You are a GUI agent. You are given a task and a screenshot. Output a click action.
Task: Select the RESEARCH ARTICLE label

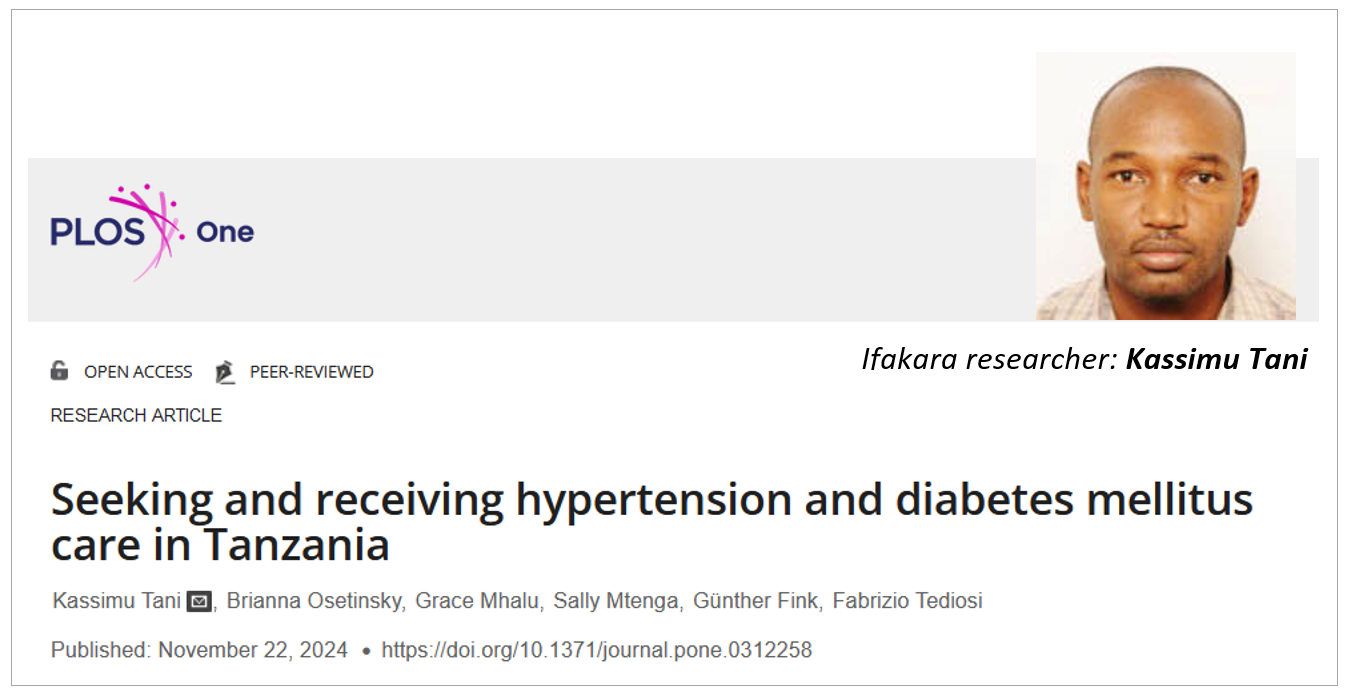coord(136,415)
